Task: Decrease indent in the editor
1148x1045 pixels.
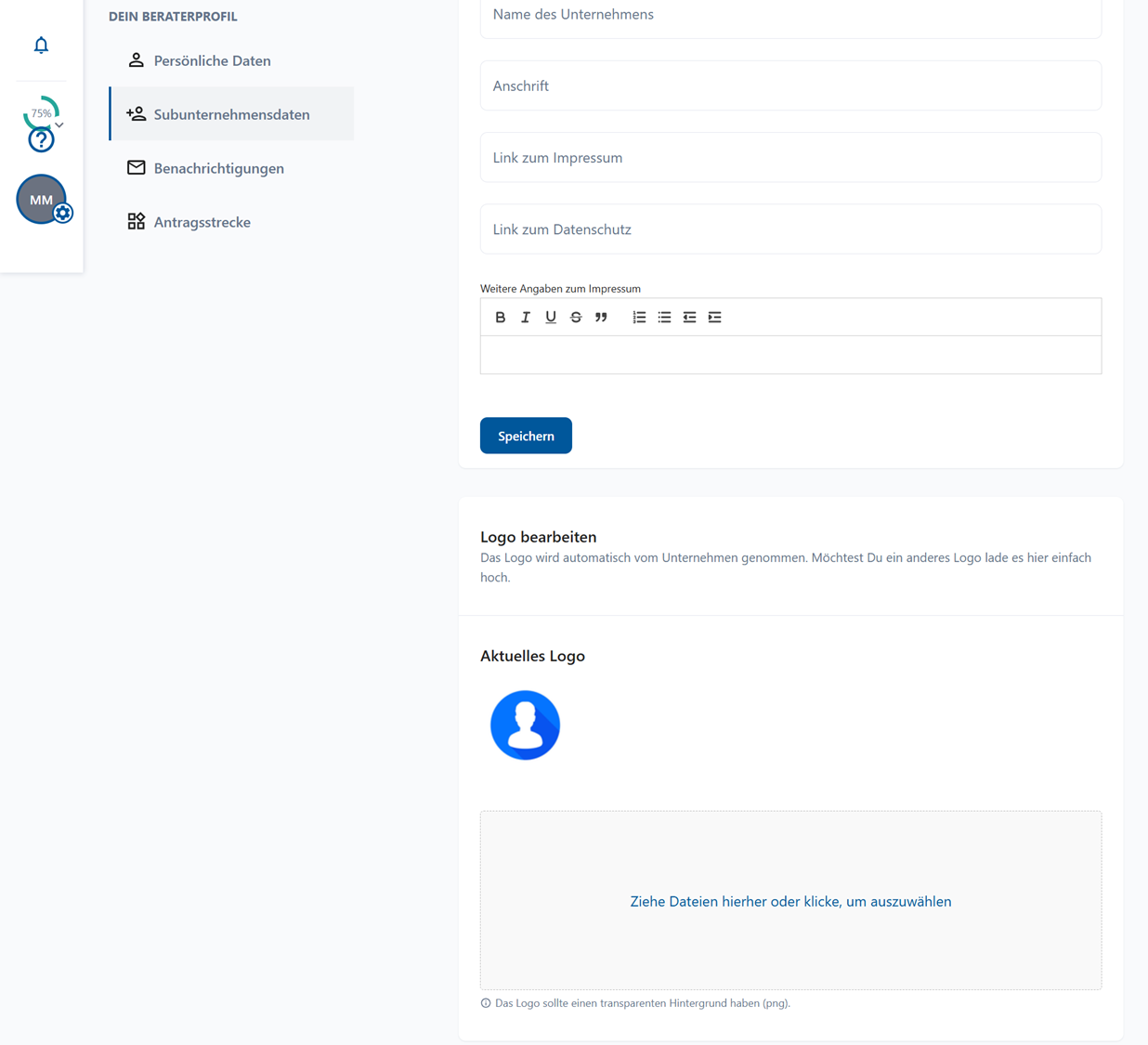Action: (x=689, y=318)
